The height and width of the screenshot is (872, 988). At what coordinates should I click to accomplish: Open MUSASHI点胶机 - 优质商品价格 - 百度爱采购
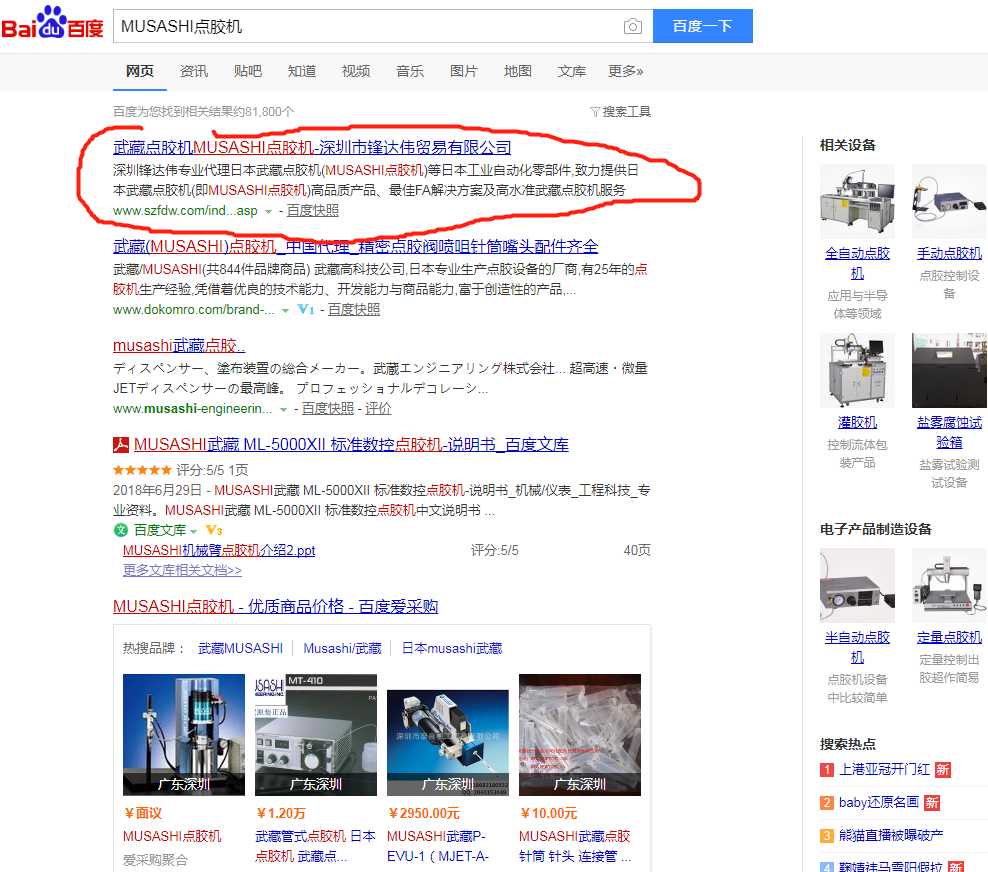point(275,606)
